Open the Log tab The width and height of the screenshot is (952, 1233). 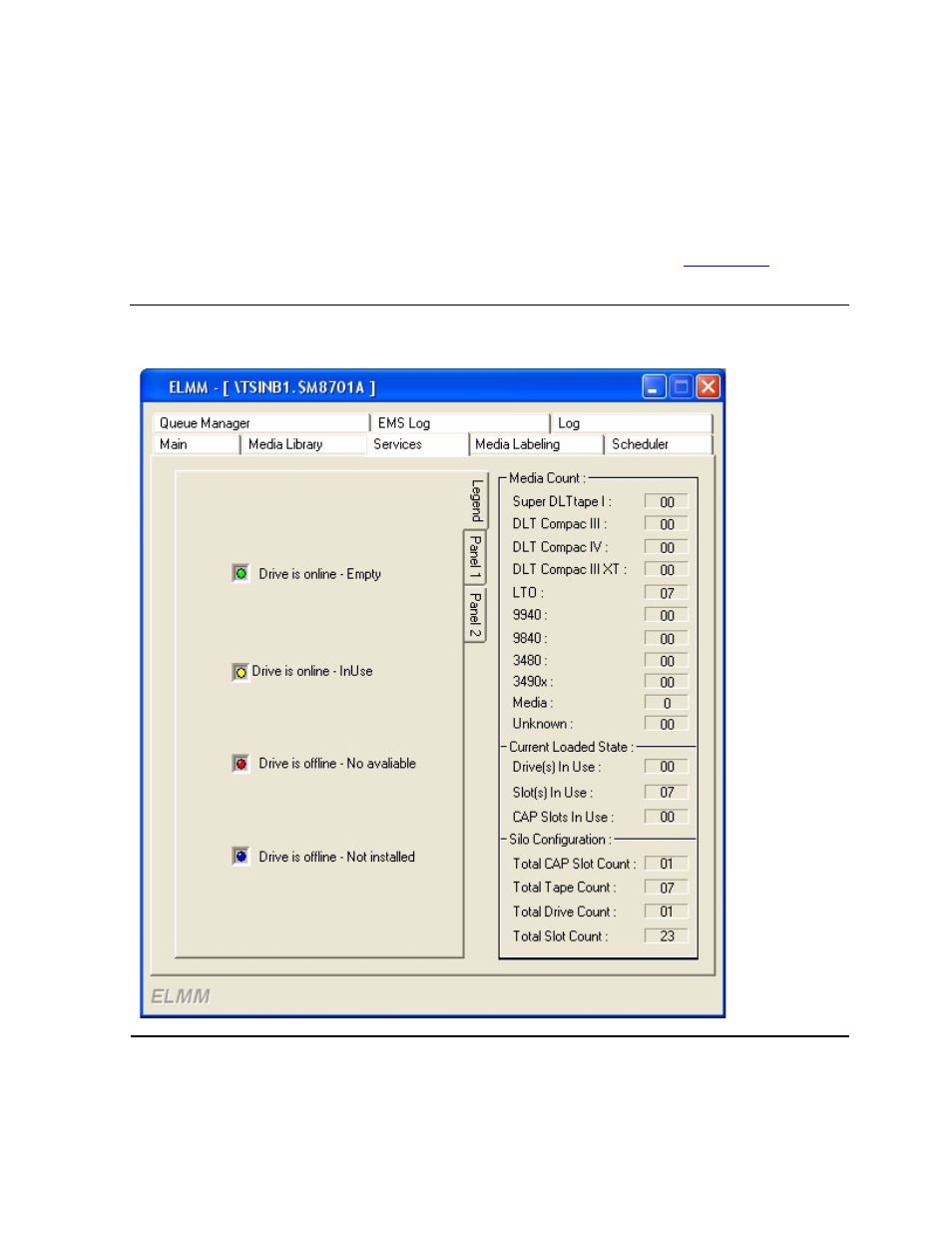(x=632, y=423)
